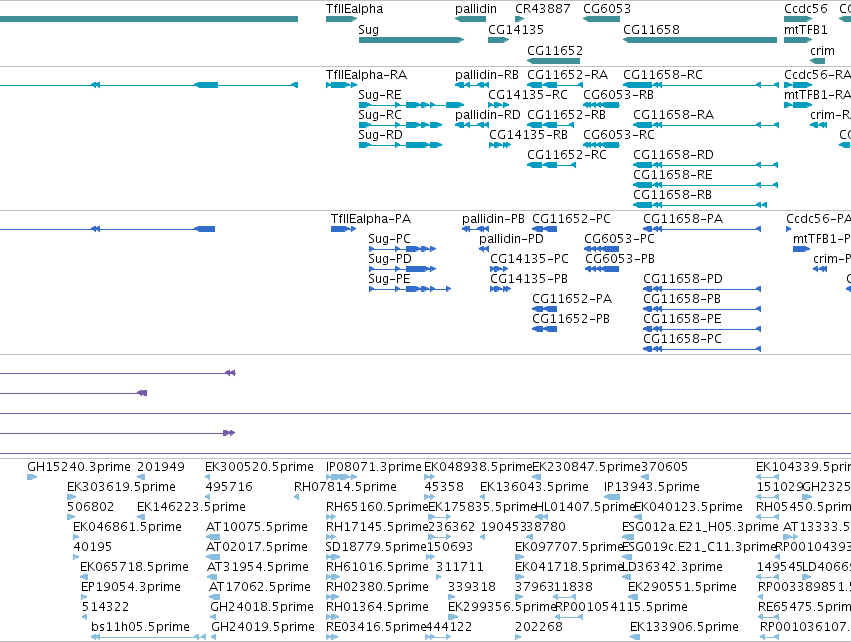The height and width of the screenshot is (642, 851).
Task: Click the Sug gene label
Action: coord(369,30)
